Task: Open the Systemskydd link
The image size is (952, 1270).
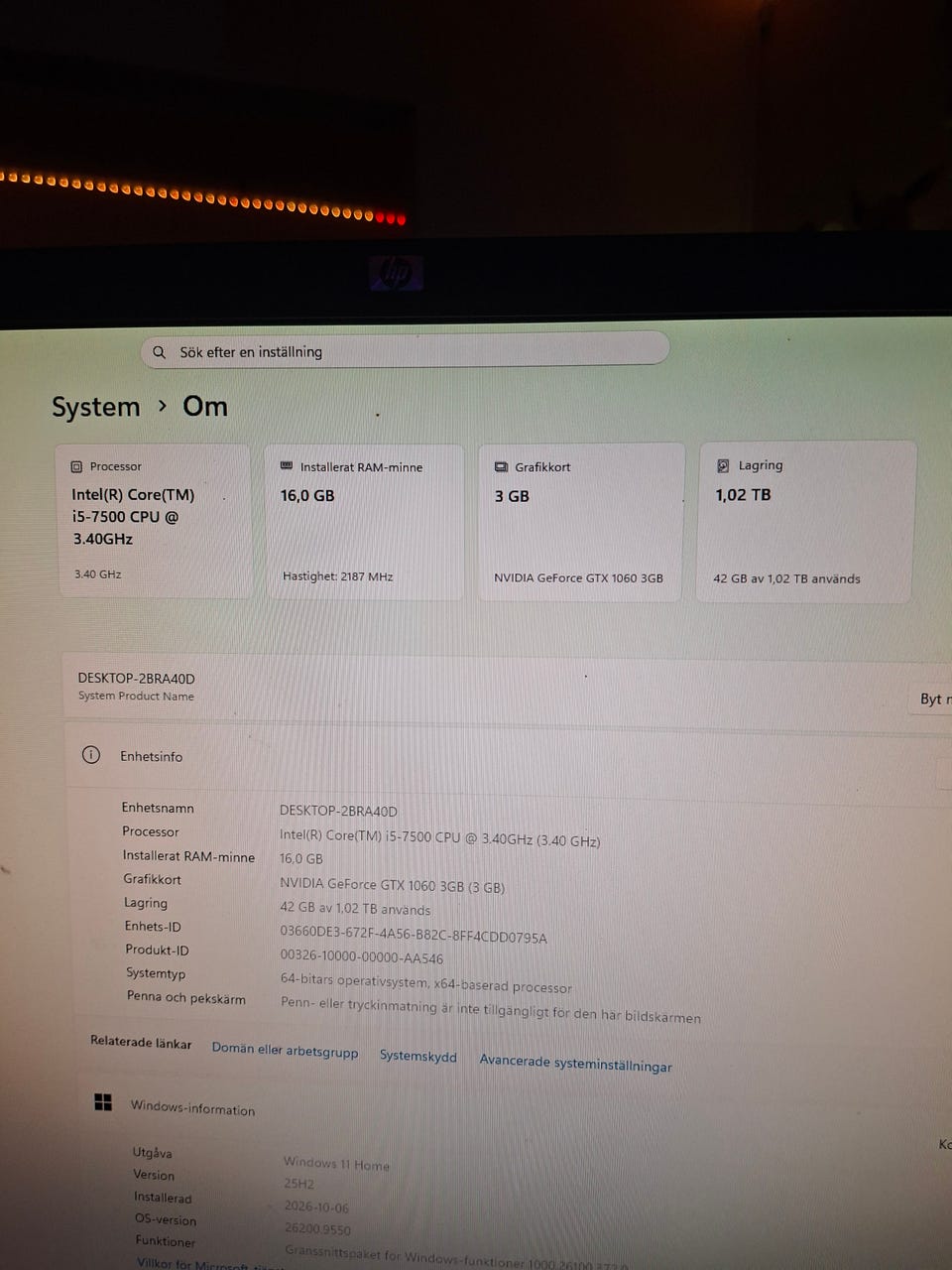Action: pyautogui.click(x=418, y=1056)
